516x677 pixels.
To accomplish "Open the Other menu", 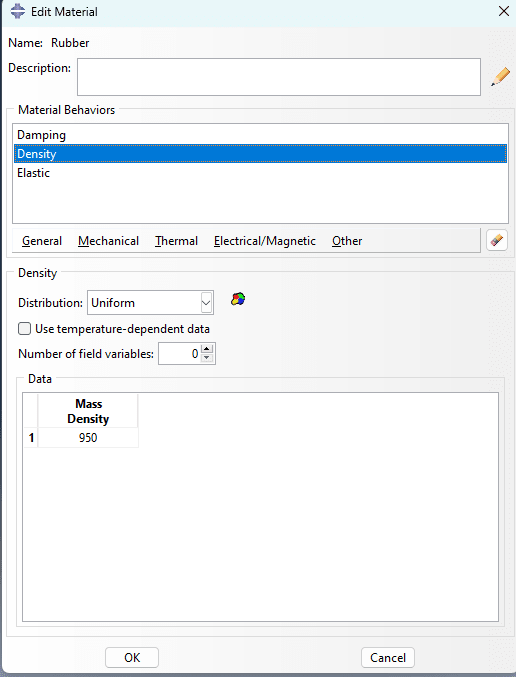I will coord(347,240).
